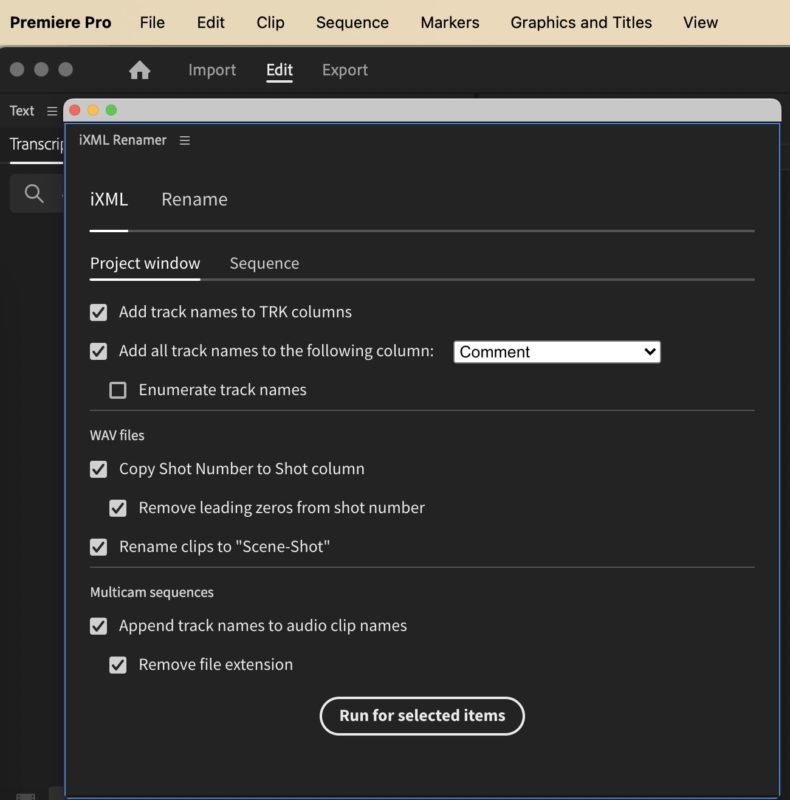Image resolution: width=790 pixels, height=800 pixels.
Task: Open the Graphics and Titles menu
Action: point(581,22)
